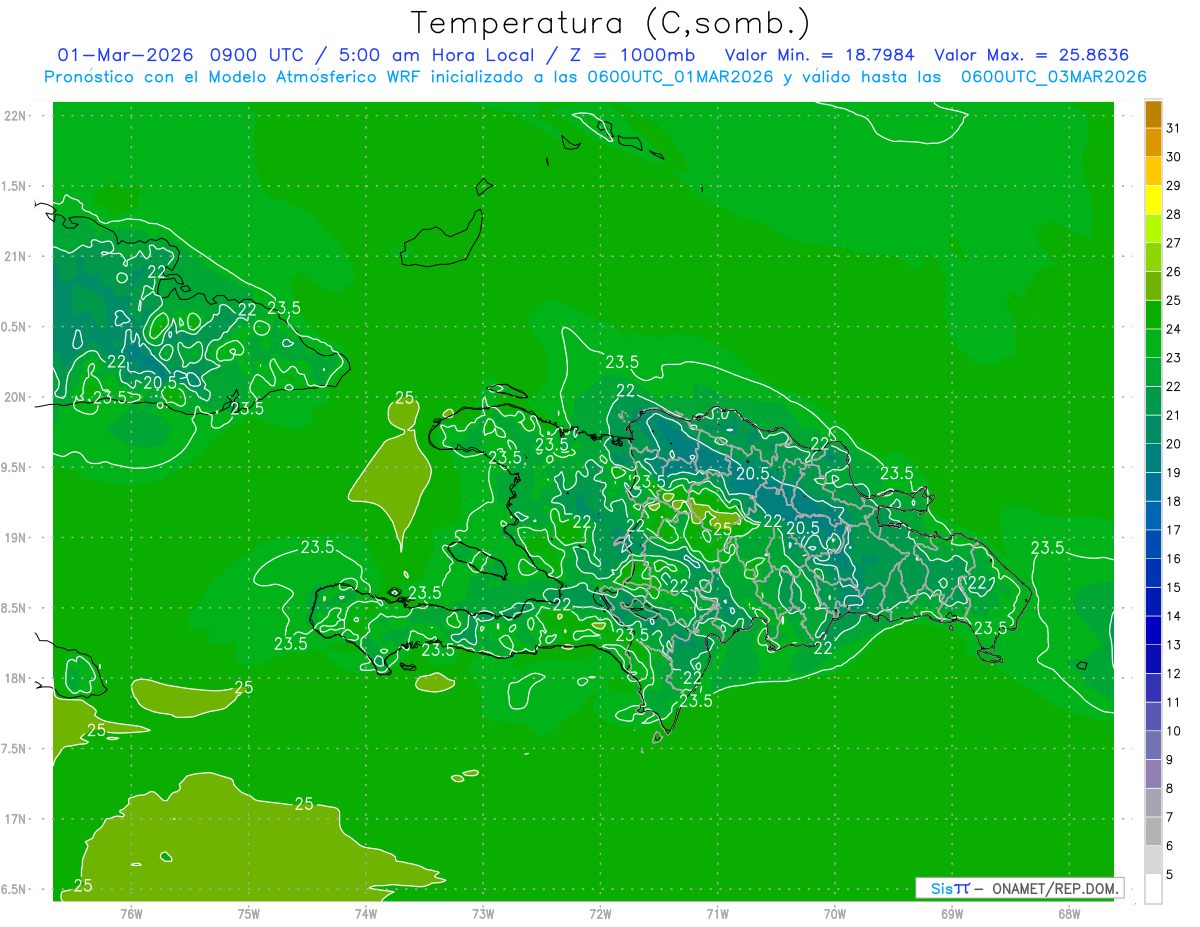Click the '76W' longitude axis label

(x=131, y=913)
